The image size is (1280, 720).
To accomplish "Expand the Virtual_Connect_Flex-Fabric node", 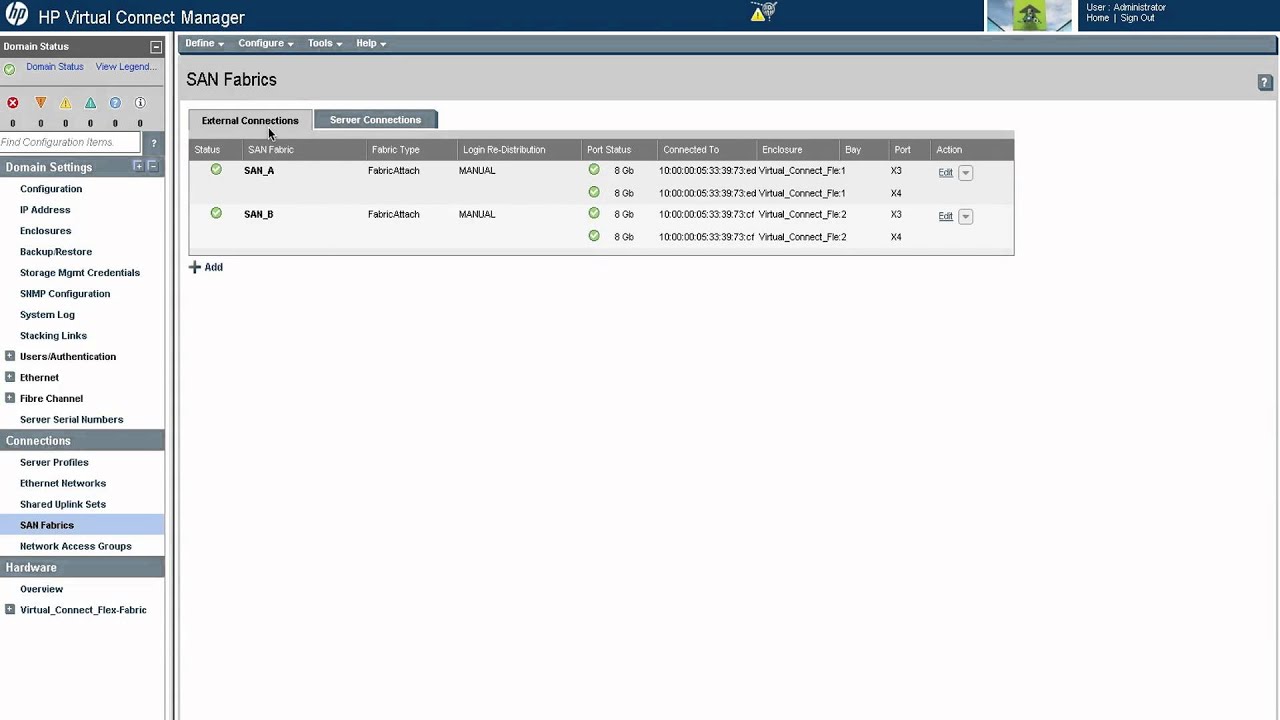I will click(10, 609).
